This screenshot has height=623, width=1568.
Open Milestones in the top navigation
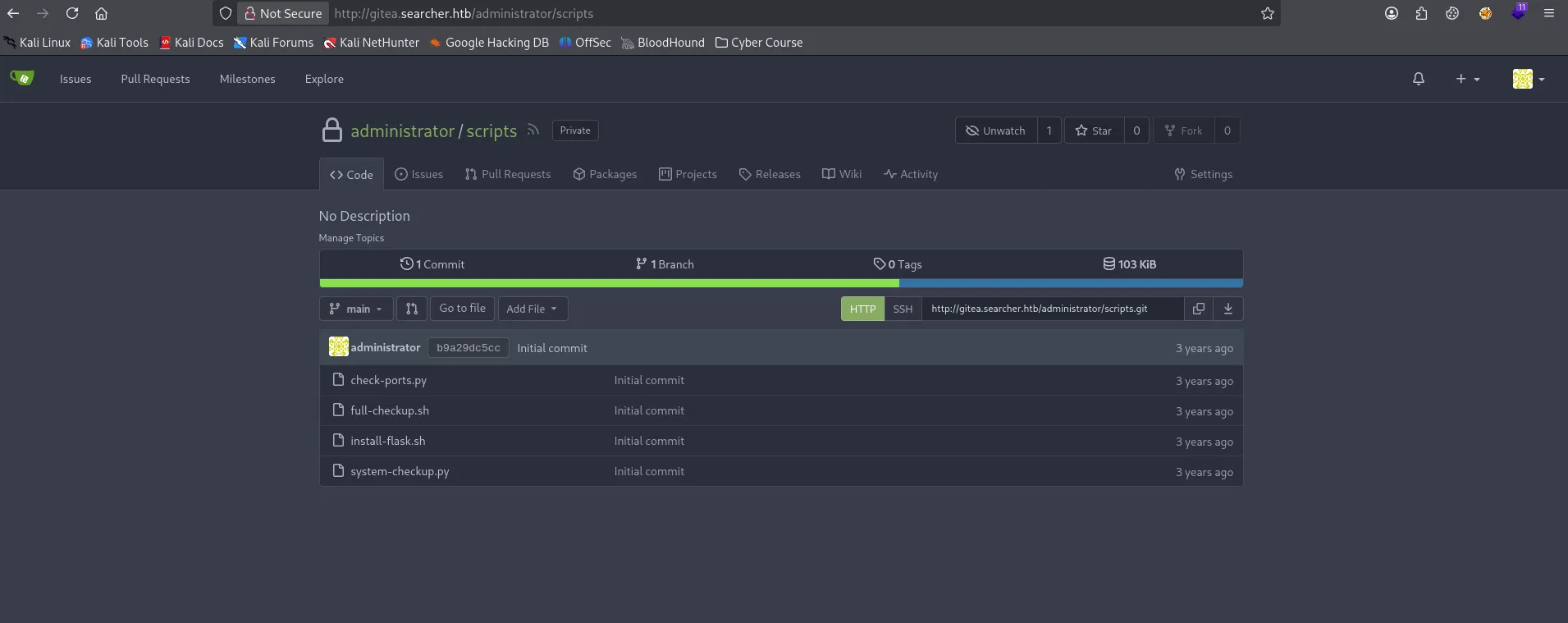(247, 79)
